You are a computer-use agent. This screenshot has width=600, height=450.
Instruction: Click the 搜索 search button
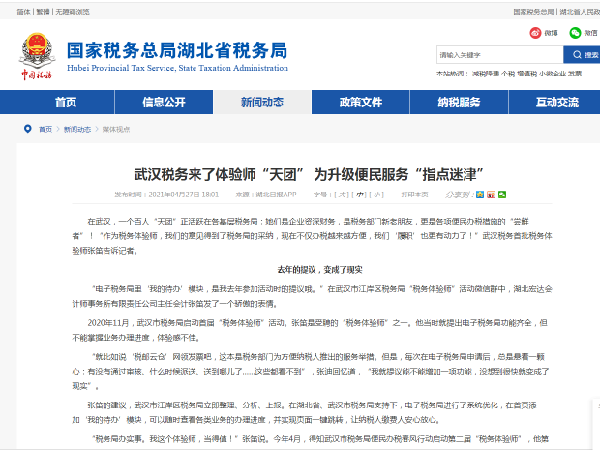click(580, 54)
